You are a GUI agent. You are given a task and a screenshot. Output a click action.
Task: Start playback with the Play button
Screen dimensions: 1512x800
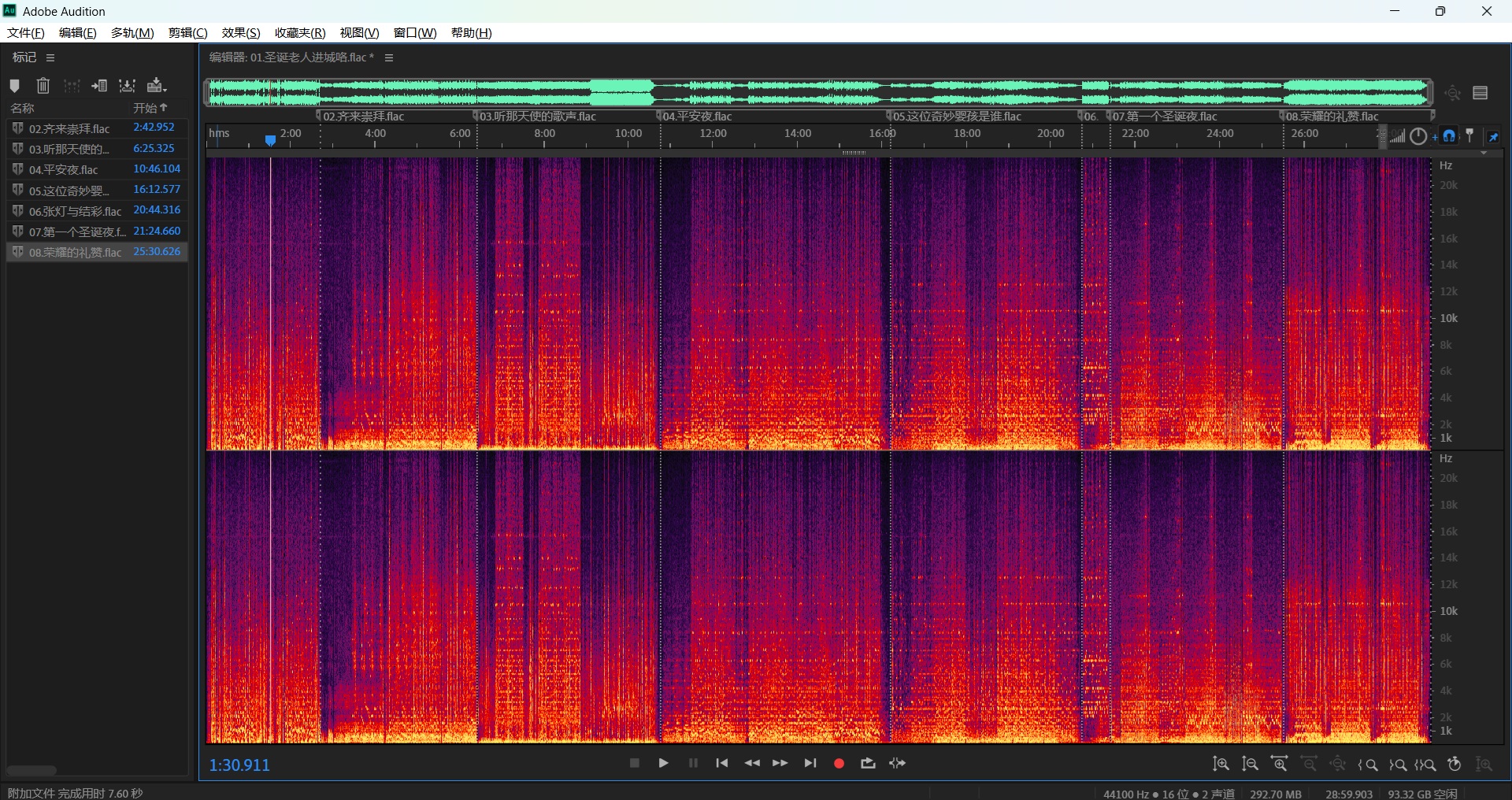click(663, 763)
